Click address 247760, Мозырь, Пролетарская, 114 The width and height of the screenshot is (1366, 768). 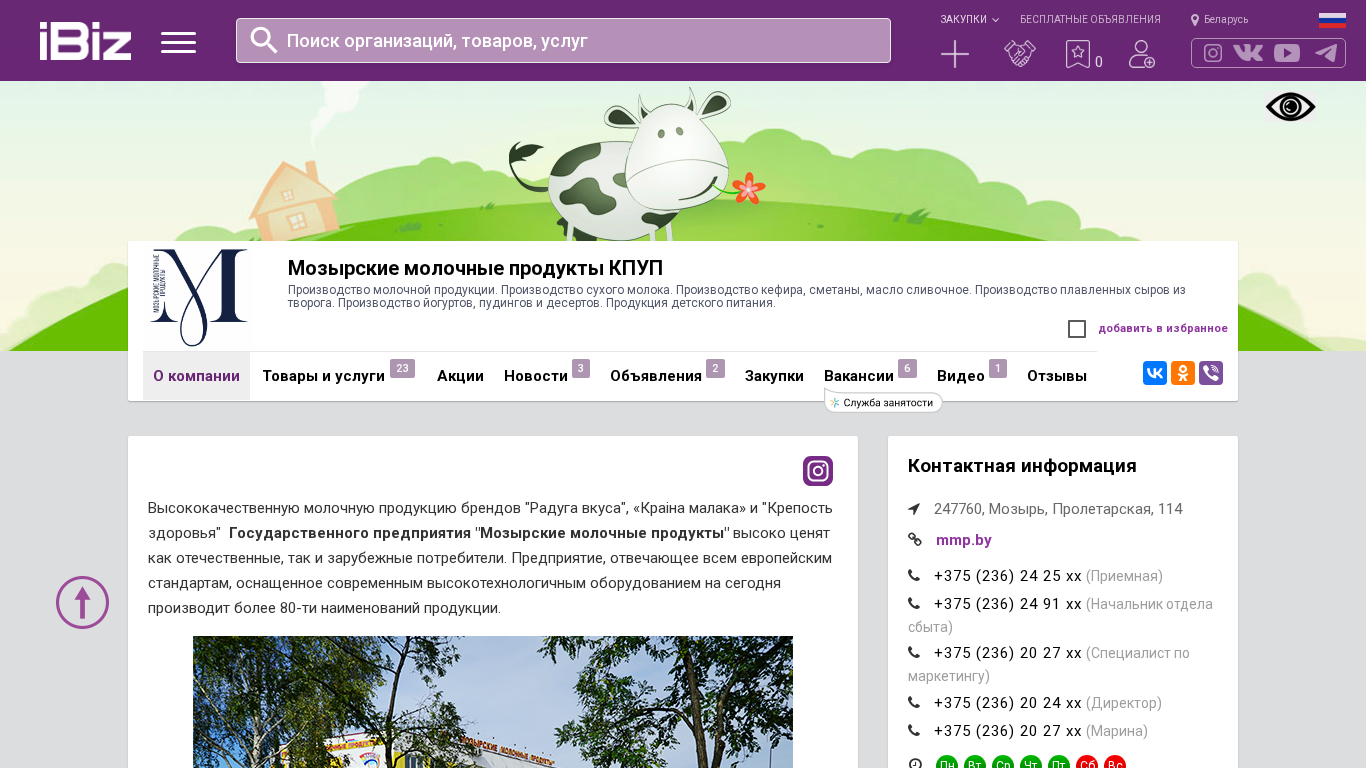[1058, 509]
